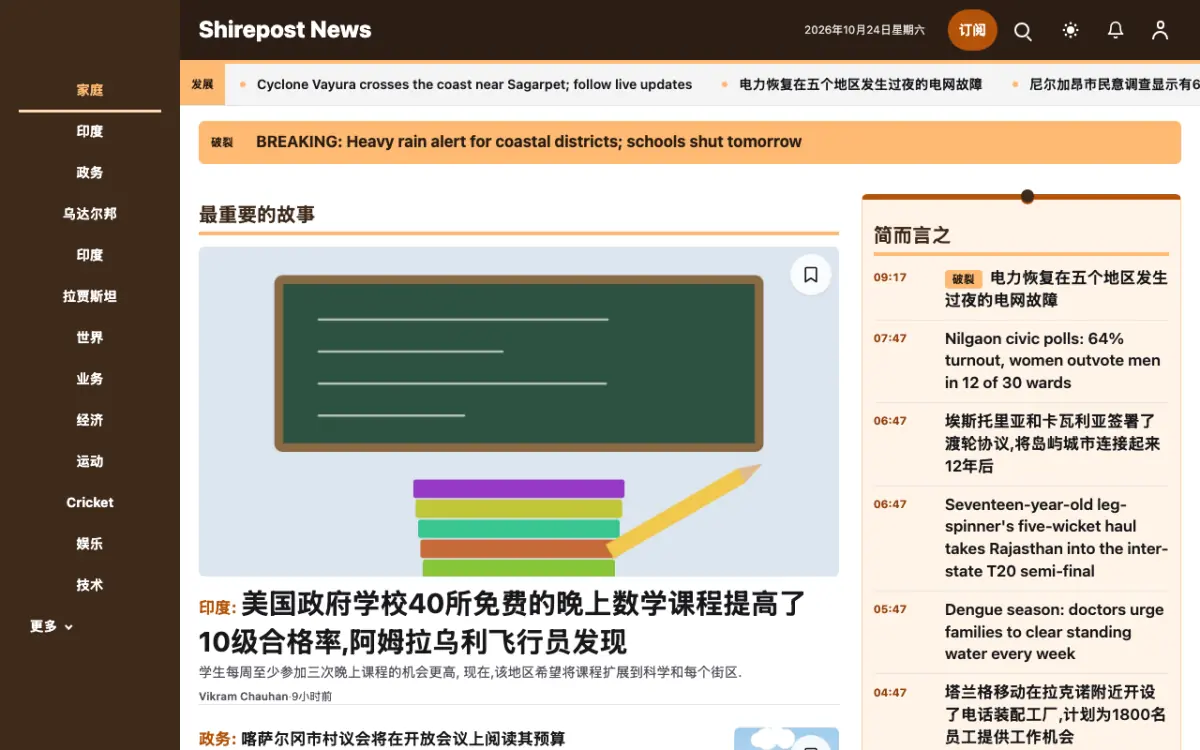Click the 05:47 timestamp in briefs
The width and height of the screenshot is (1200, 750).
click(890, 609)
